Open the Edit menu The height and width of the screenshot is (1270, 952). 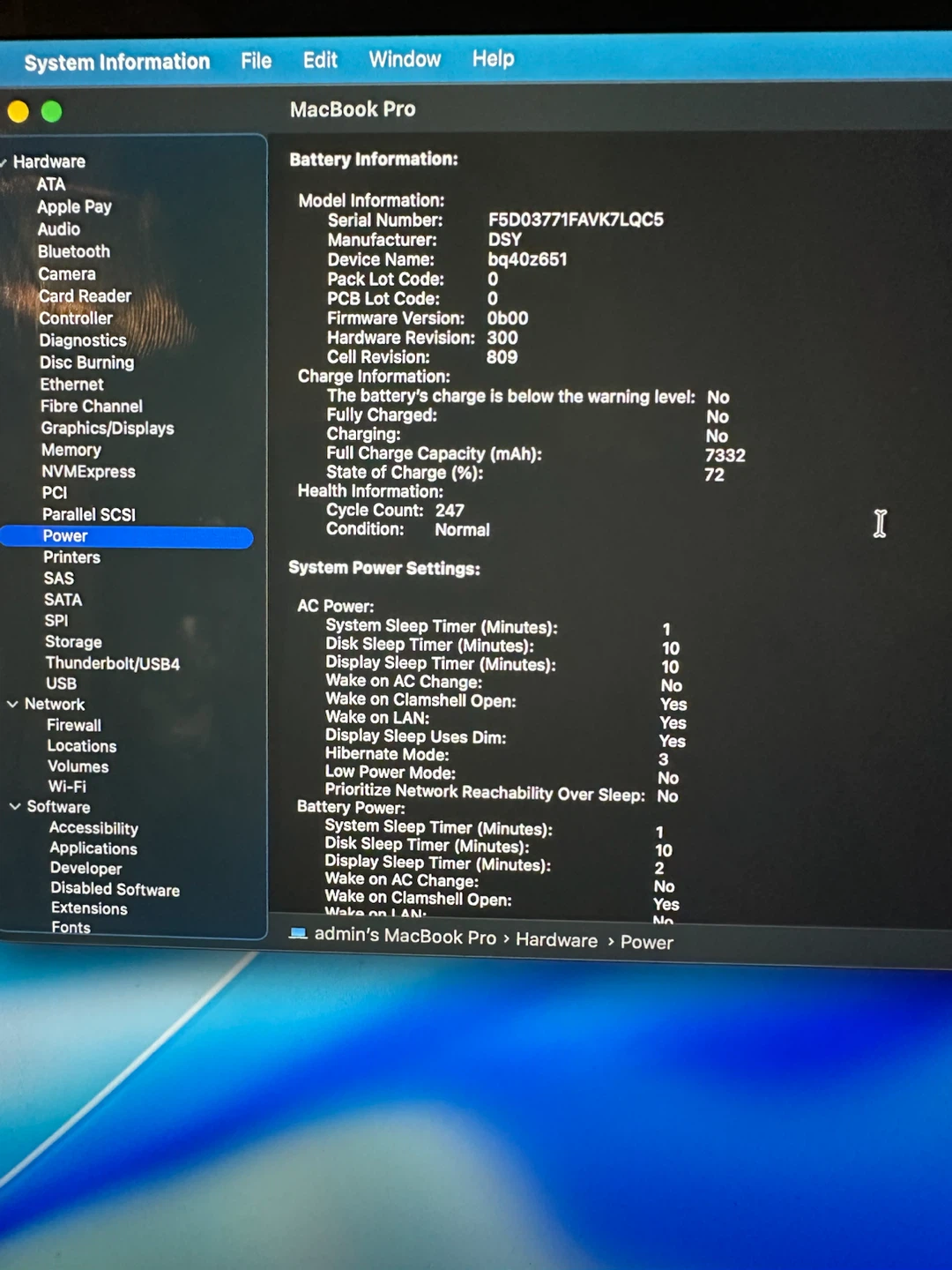tap(320, 60)
